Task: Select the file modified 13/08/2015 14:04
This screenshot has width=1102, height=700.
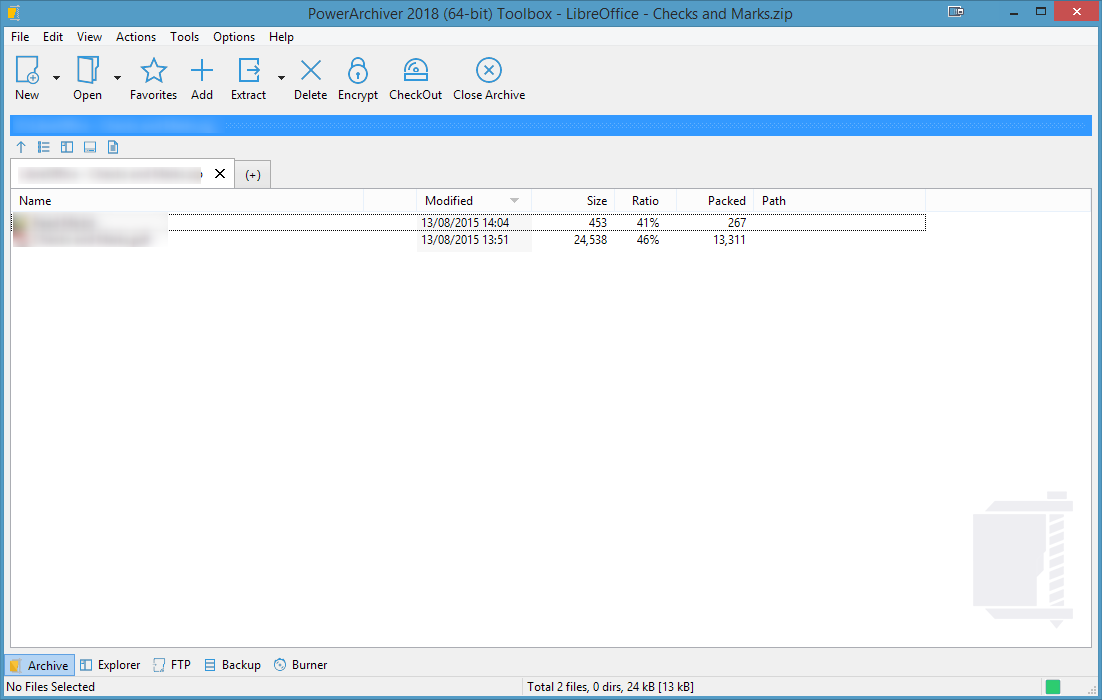Action: coord(468,223)
